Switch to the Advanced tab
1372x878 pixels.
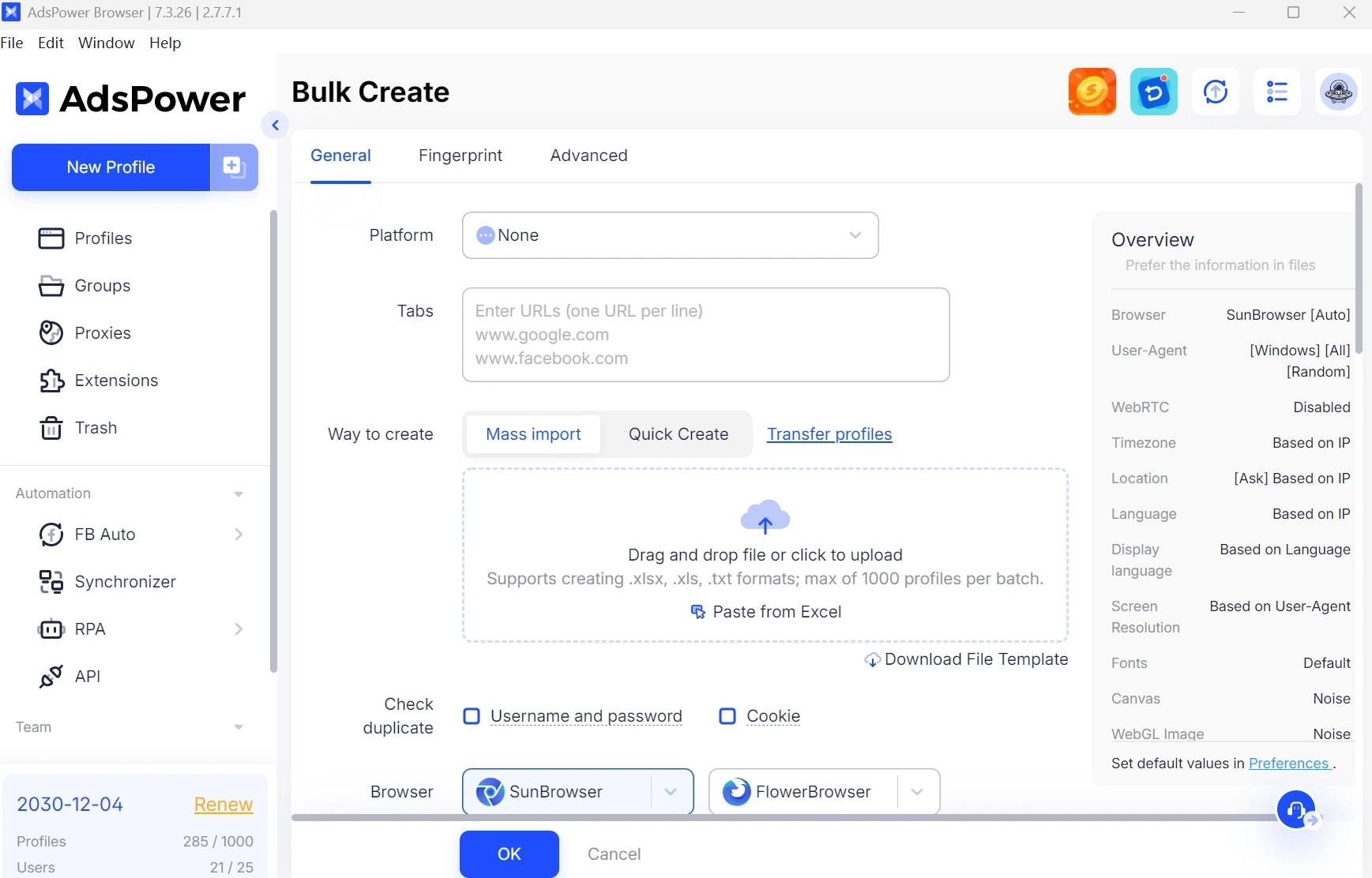point(588,156)
